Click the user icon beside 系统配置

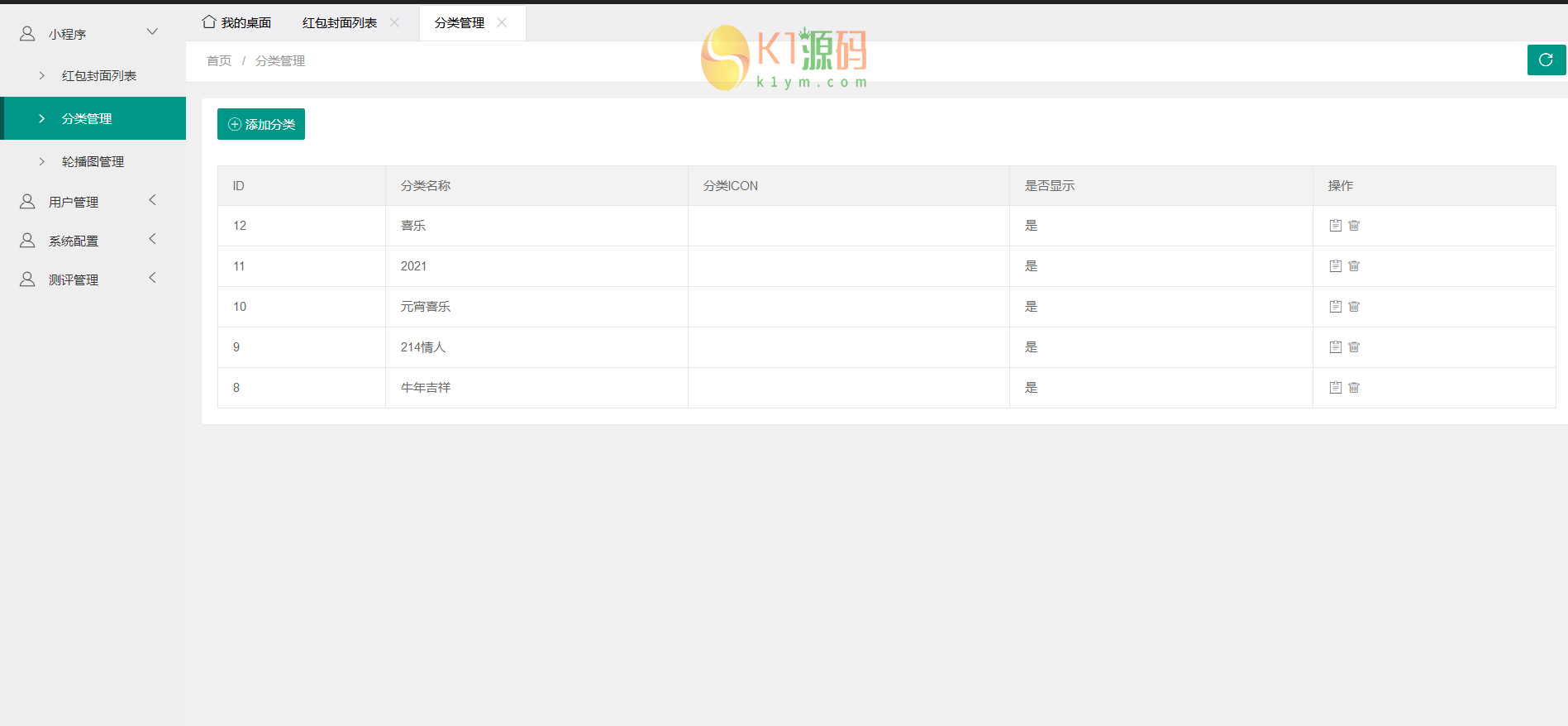(27, 240)
